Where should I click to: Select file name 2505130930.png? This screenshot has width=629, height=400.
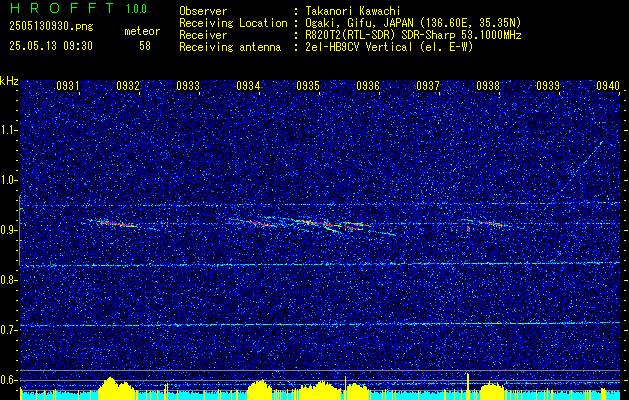pyautogui.click(x=51, y=26)
